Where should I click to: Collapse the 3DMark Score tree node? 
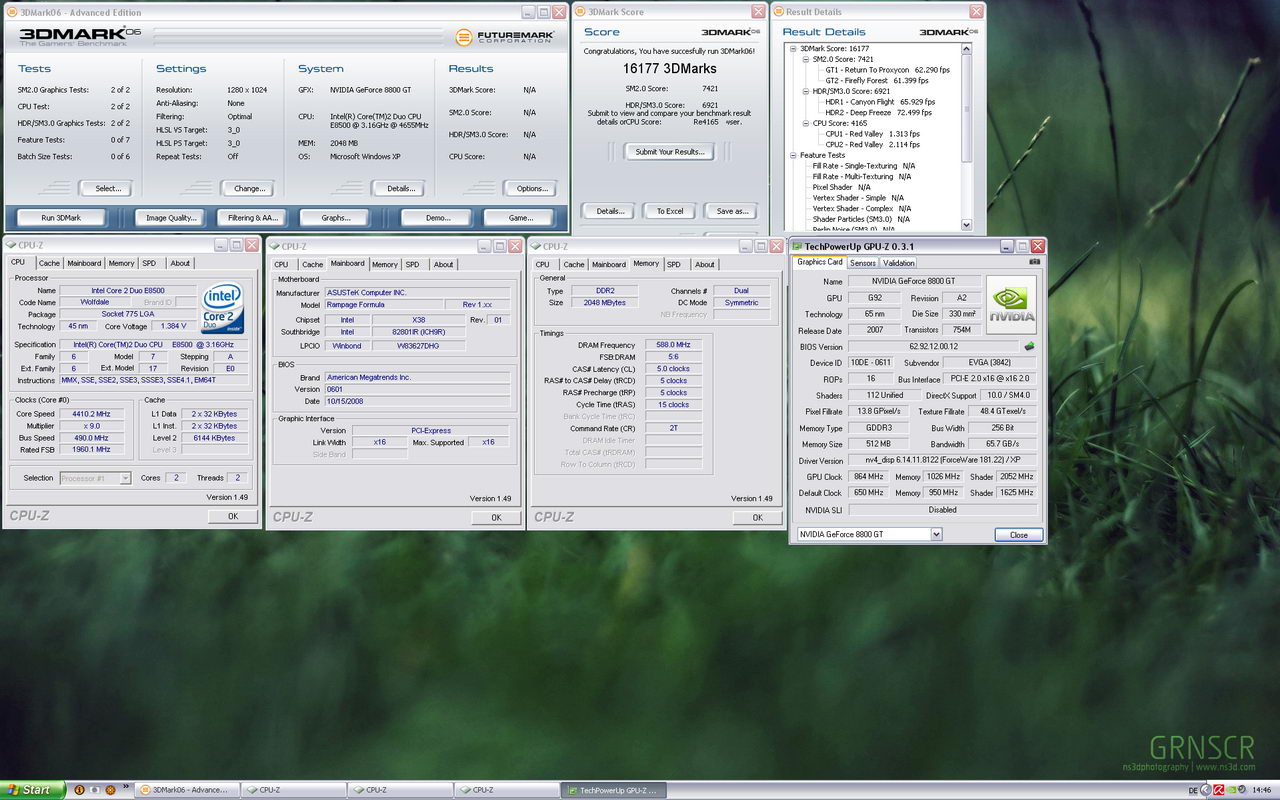[x=792, y=48]
